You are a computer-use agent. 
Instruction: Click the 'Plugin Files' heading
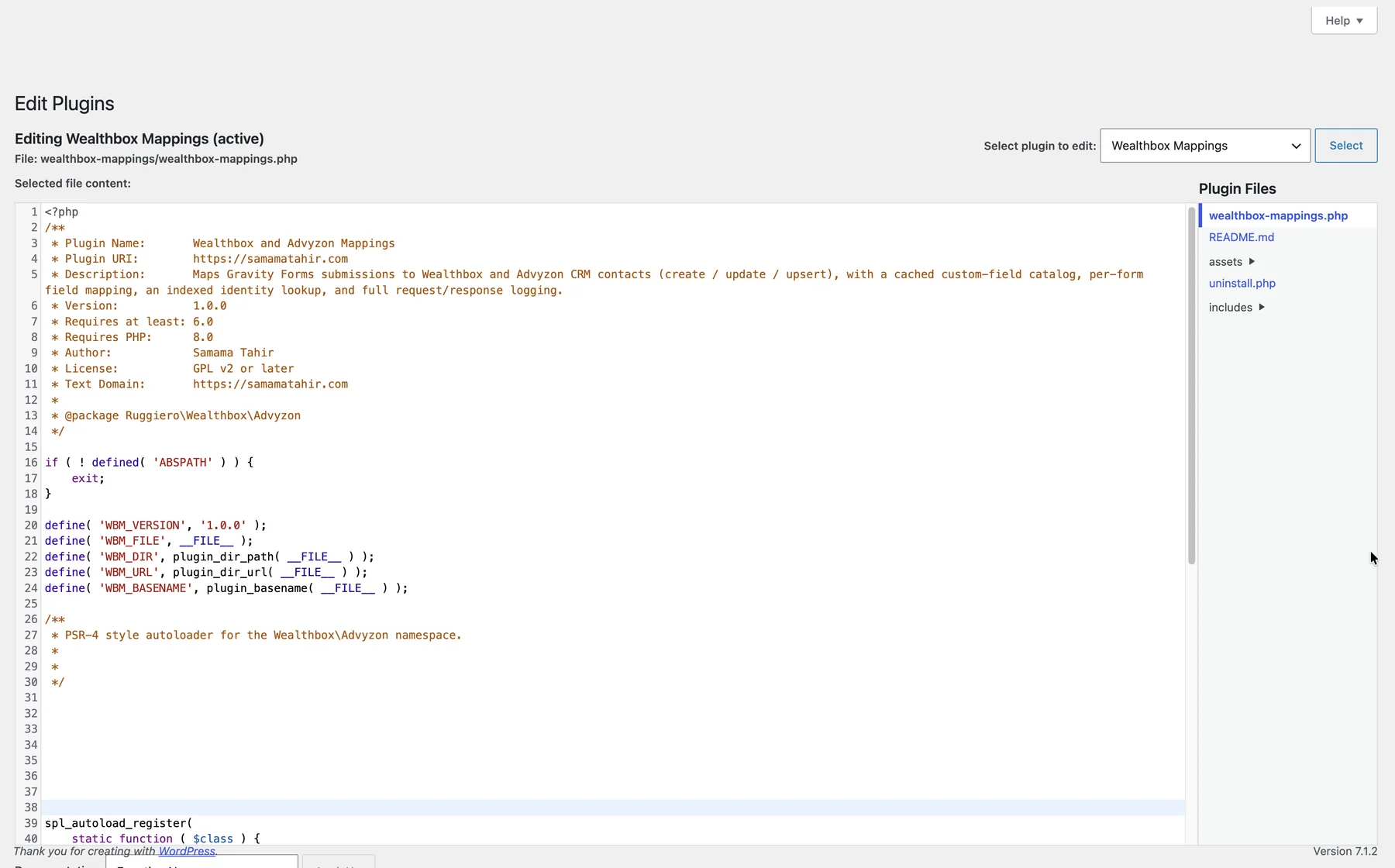point(1237,189)
